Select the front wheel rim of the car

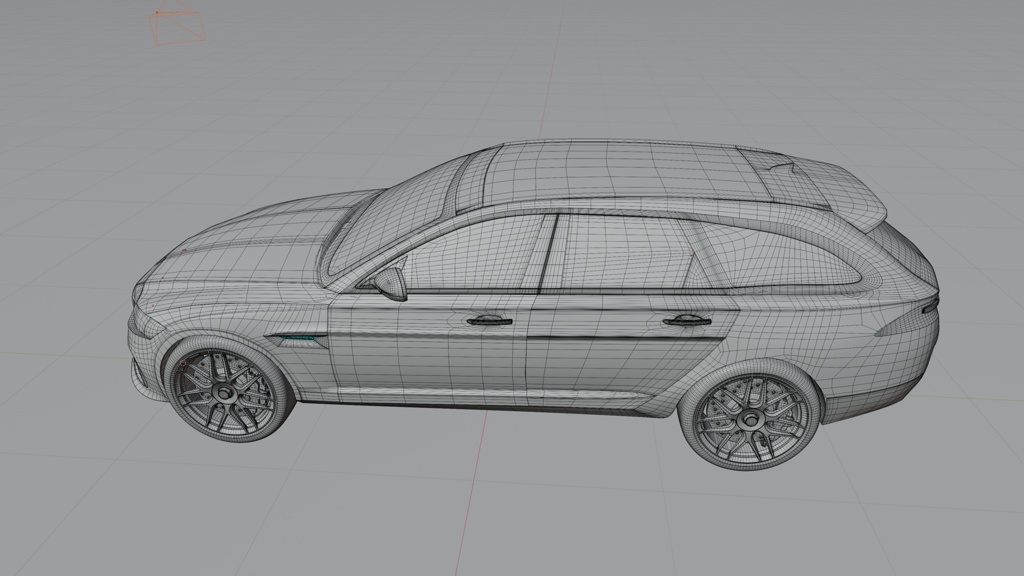tap(224, 392)
